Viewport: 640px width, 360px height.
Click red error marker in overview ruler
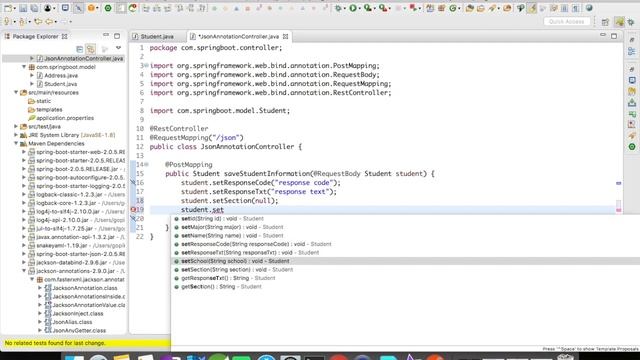(x=618, y=210)
